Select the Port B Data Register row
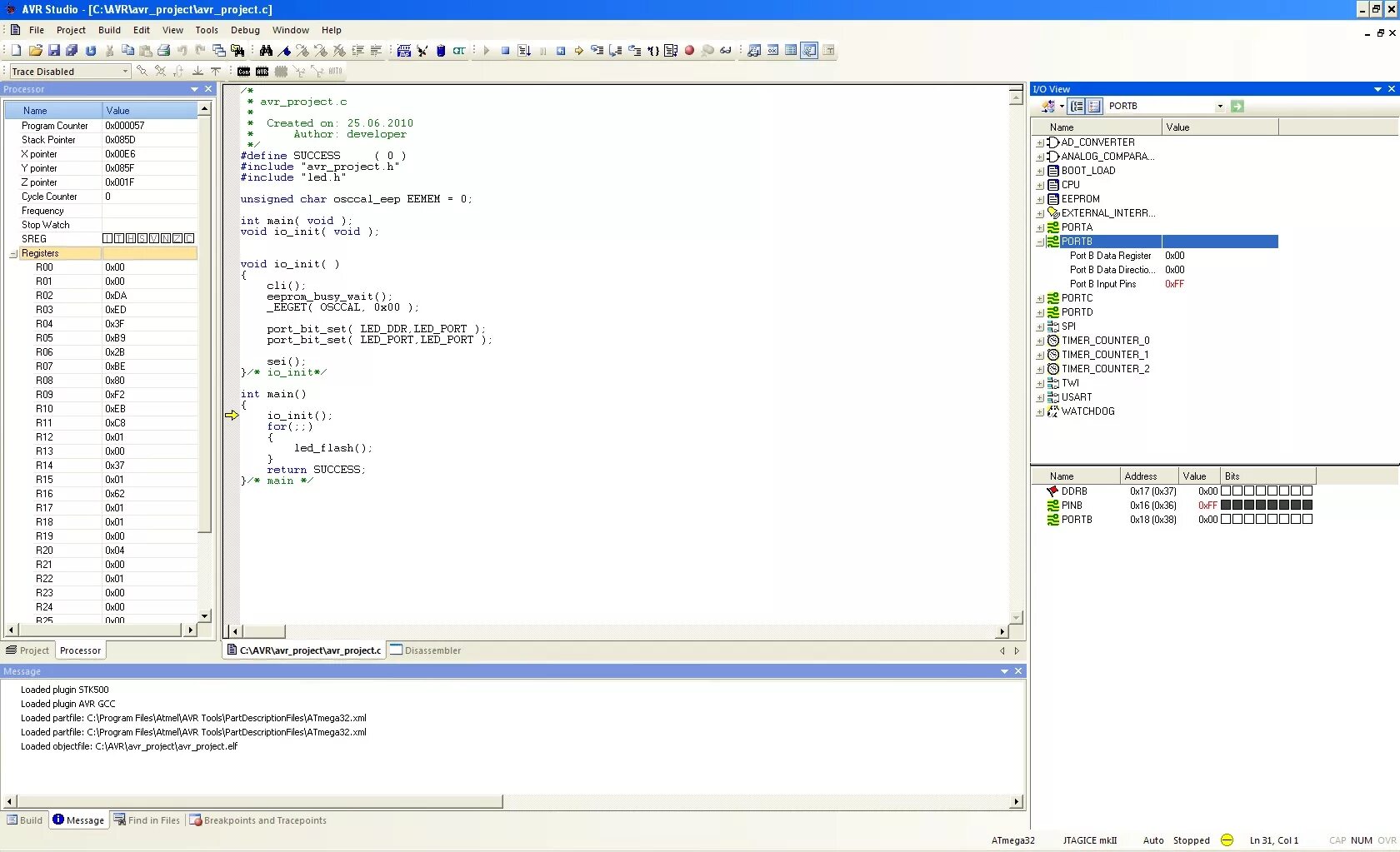The height and width of the screenshot is (852, 1400). (x=1157, y=257)
